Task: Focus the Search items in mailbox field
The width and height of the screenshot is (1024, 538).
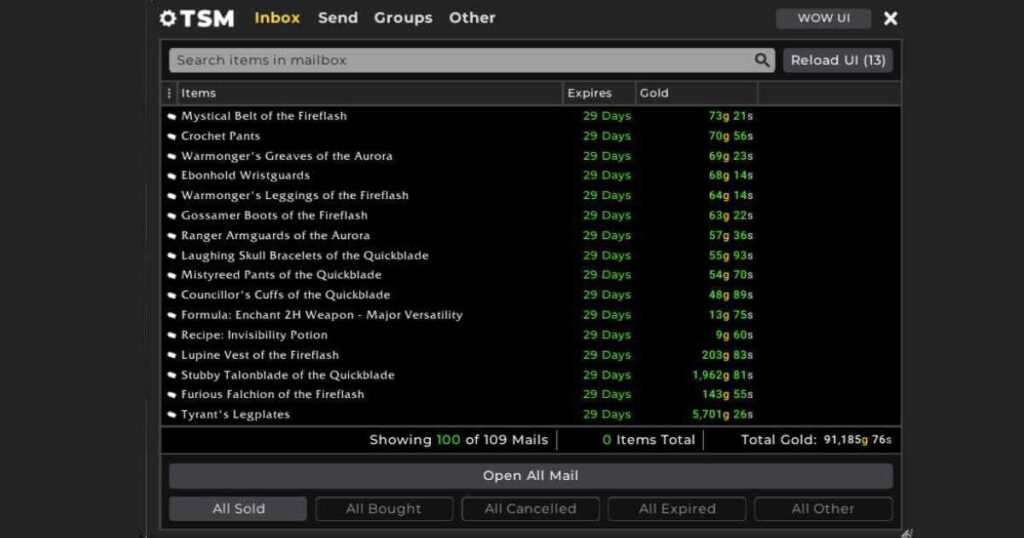Action: pyautogui.click(x=460, y=60)
